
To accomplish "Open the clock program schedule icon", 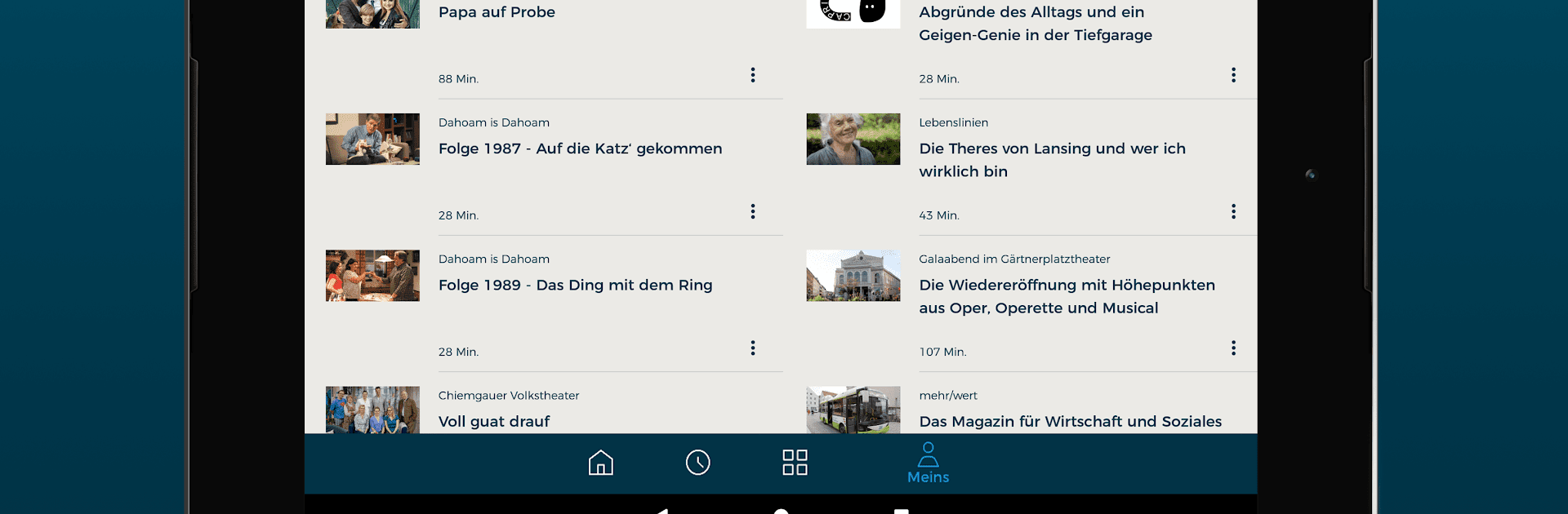I will [x=697, y=463].
